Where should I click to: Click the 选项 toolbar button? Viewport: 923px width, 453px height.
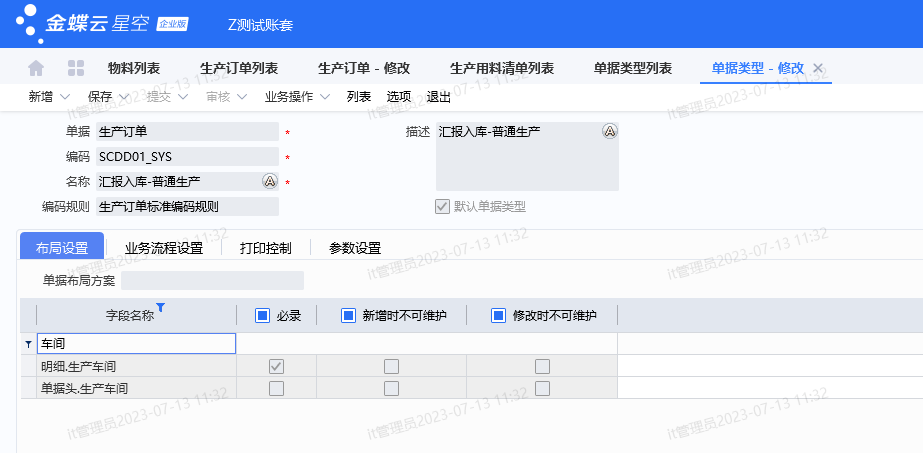399,97
